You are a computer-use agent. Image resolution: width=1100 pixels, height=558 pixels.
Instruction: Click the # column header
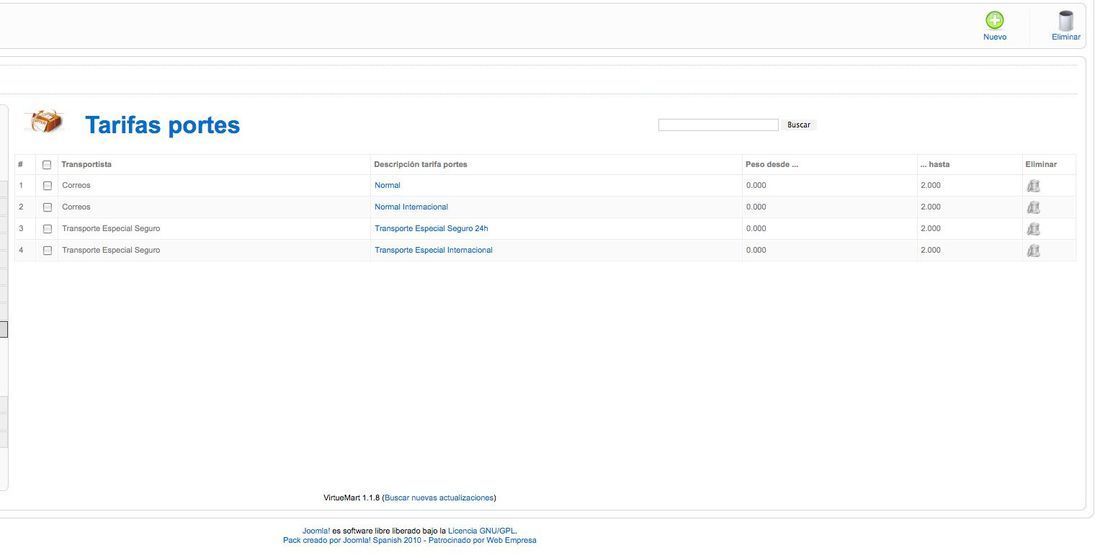[20, 164]
